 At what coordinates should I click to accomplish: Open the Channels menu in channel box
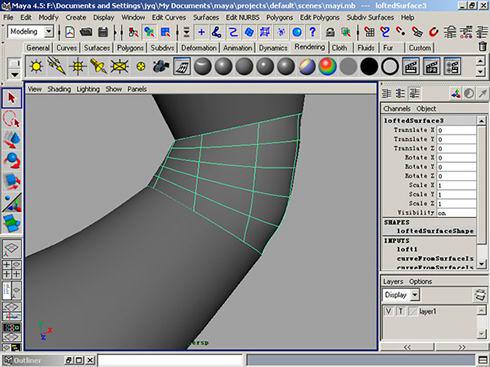397,109
